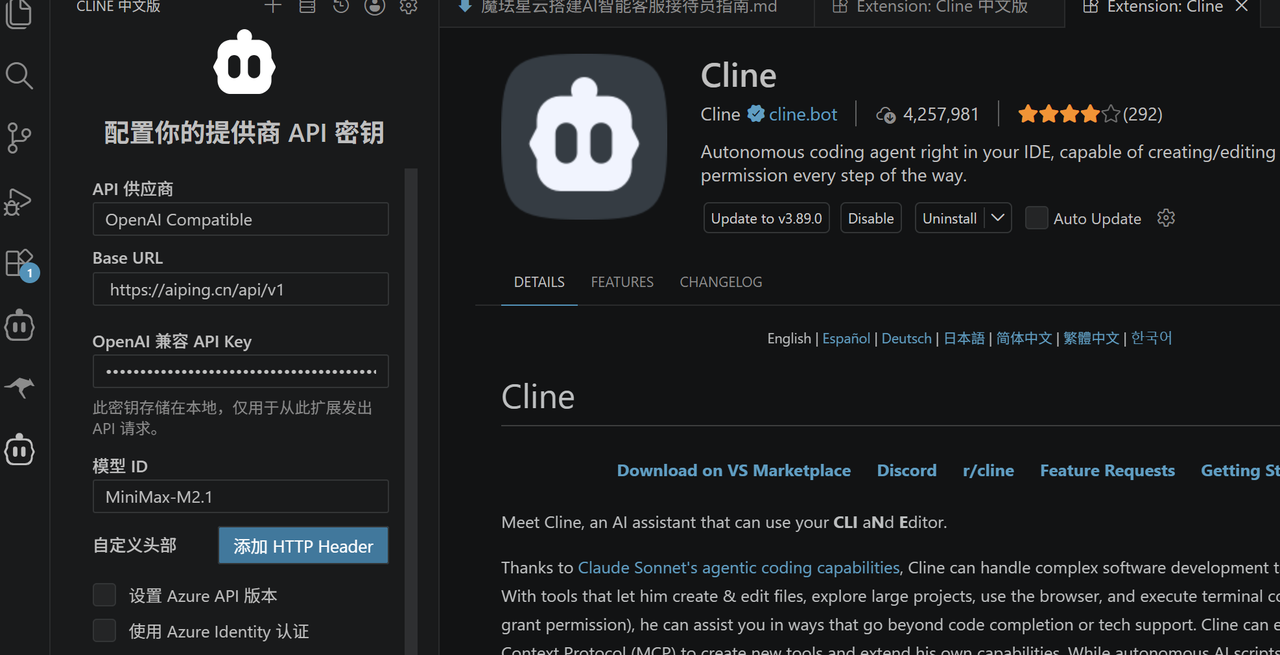Switch to Extension: Cline 中文版 tab
Viewport: 1280px width, 655px height.
(x=940, y=10)
